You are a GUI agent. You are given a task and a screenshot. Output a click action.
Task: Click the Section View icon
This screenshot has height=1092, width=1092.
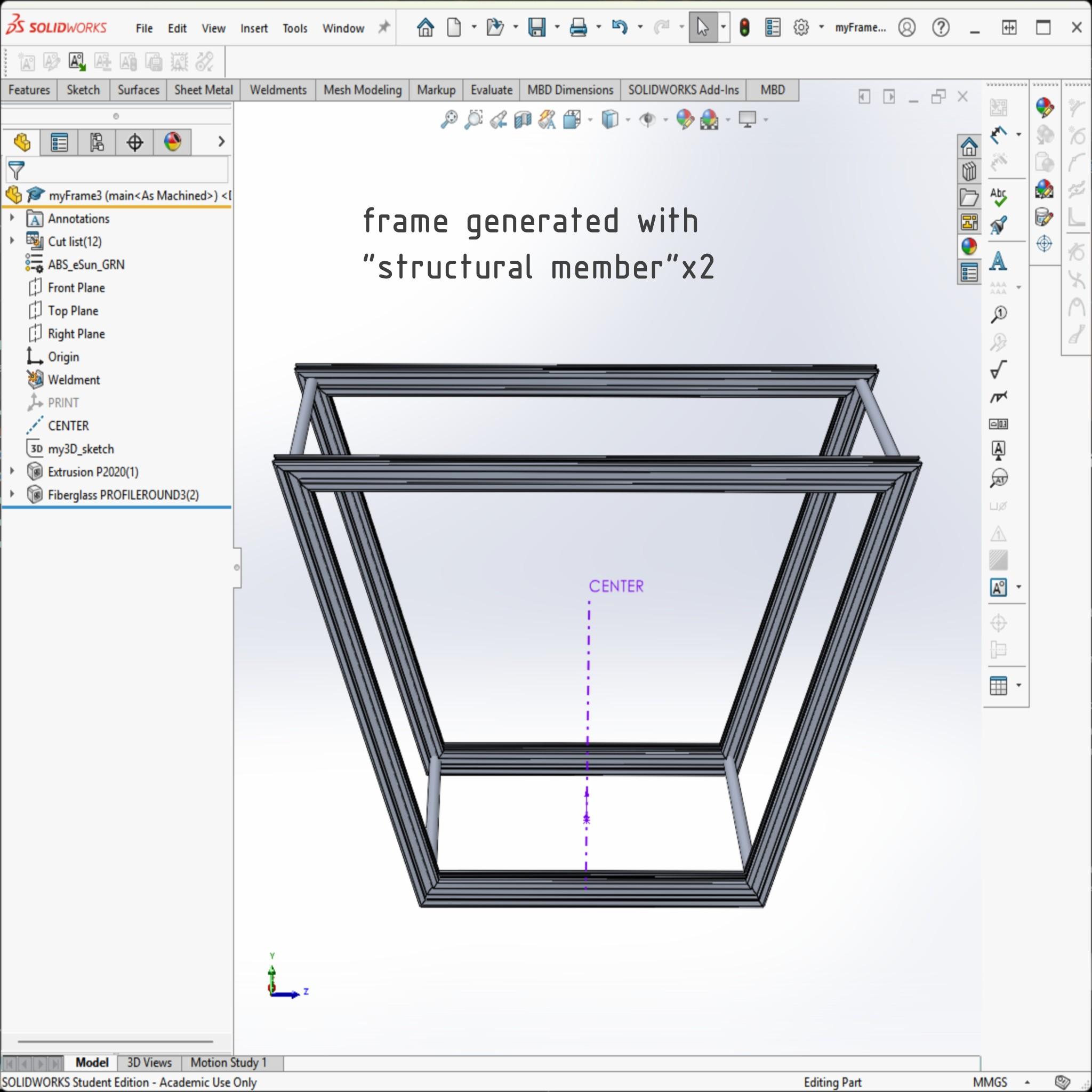[523, 119]
